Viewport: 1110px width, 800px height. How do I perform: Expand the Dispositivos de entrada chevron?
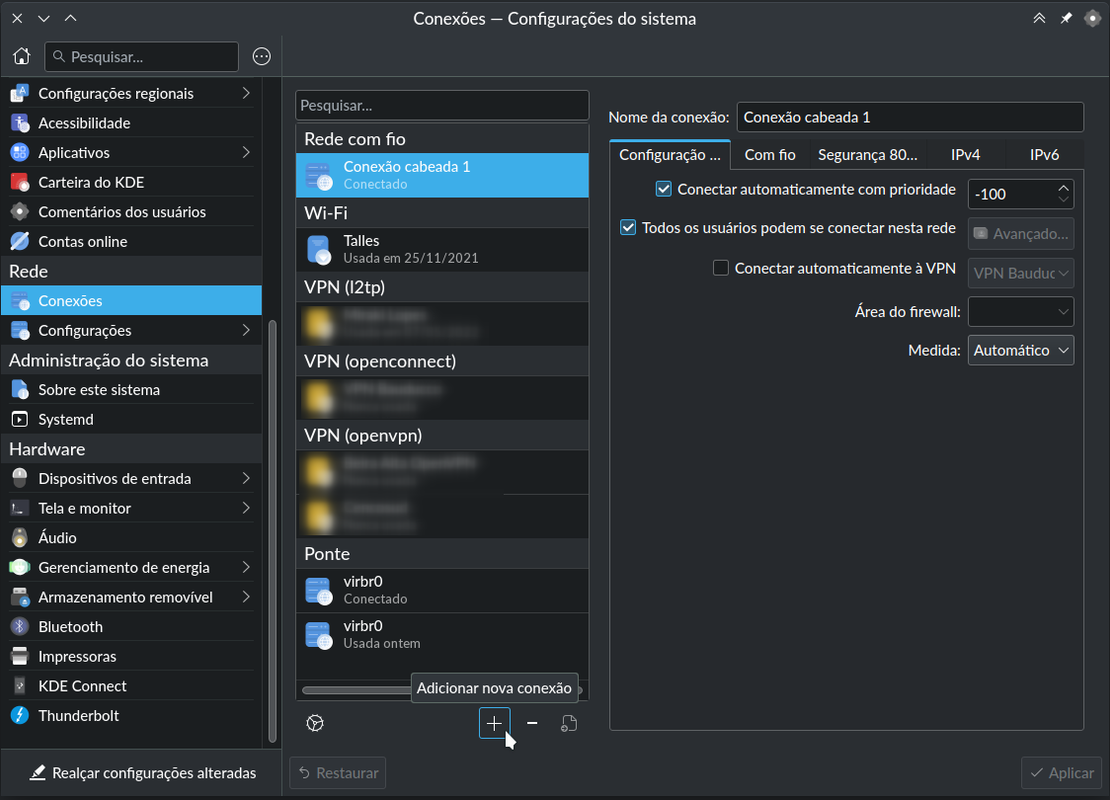tap(246, 479)
